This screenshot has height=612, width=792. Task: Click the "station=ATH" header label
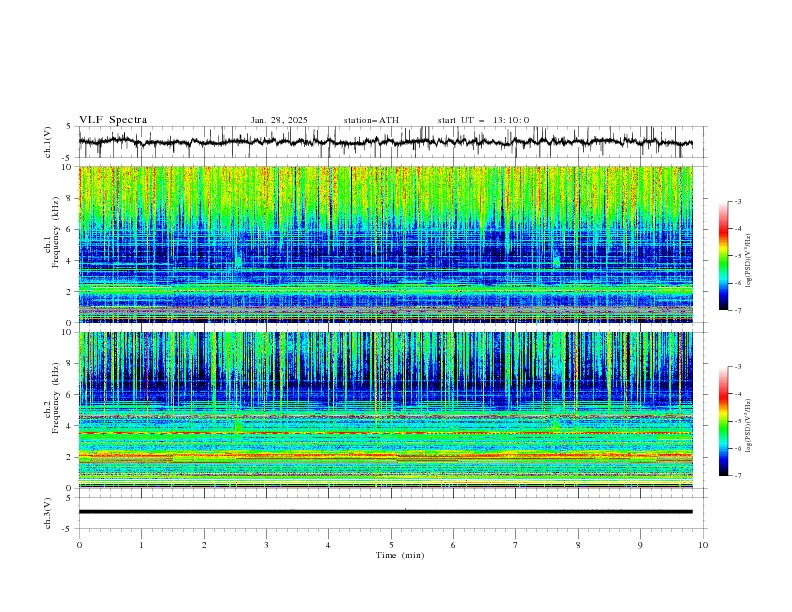[x=371, y=120]
